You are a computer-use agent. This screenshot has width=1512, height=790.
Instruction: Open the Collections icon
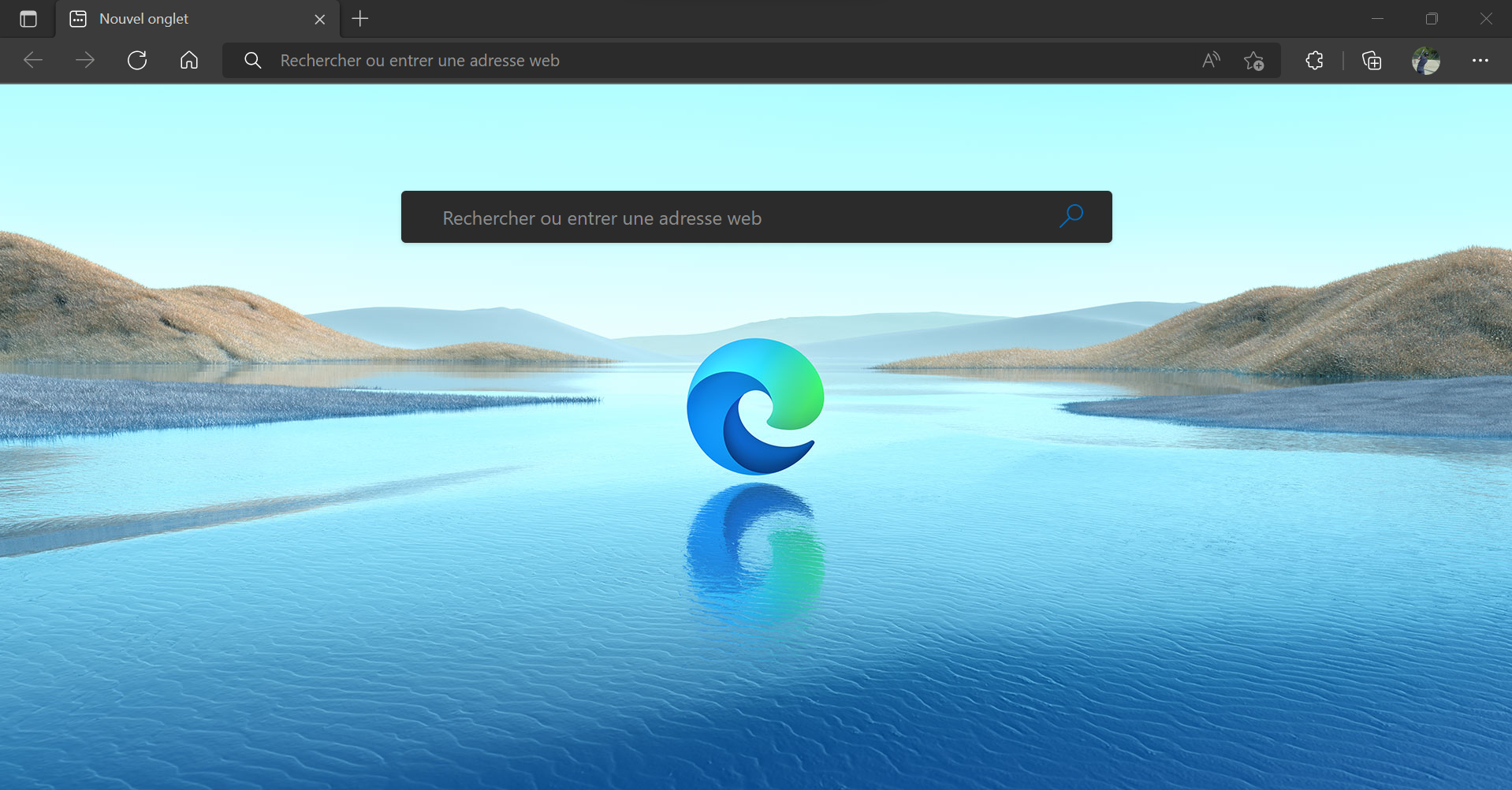1372,60
